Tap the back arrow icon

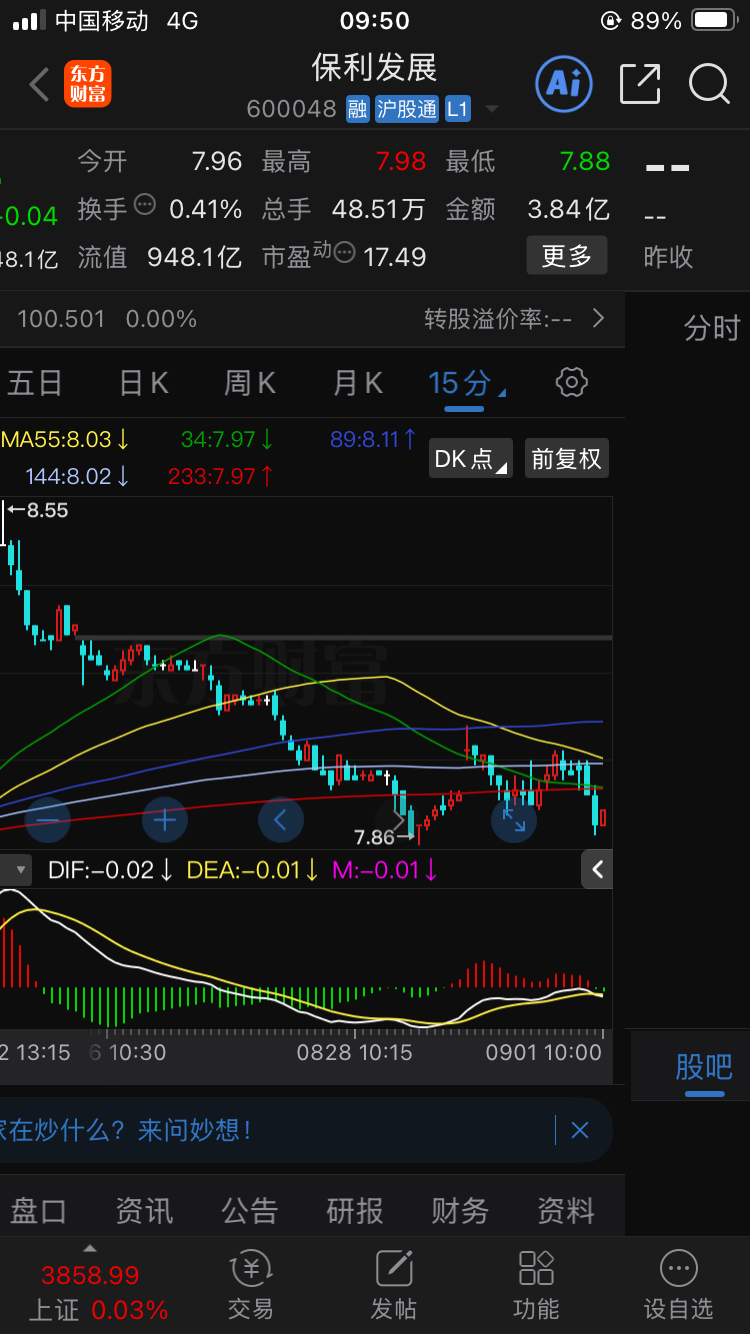click(x=39, y=85)
